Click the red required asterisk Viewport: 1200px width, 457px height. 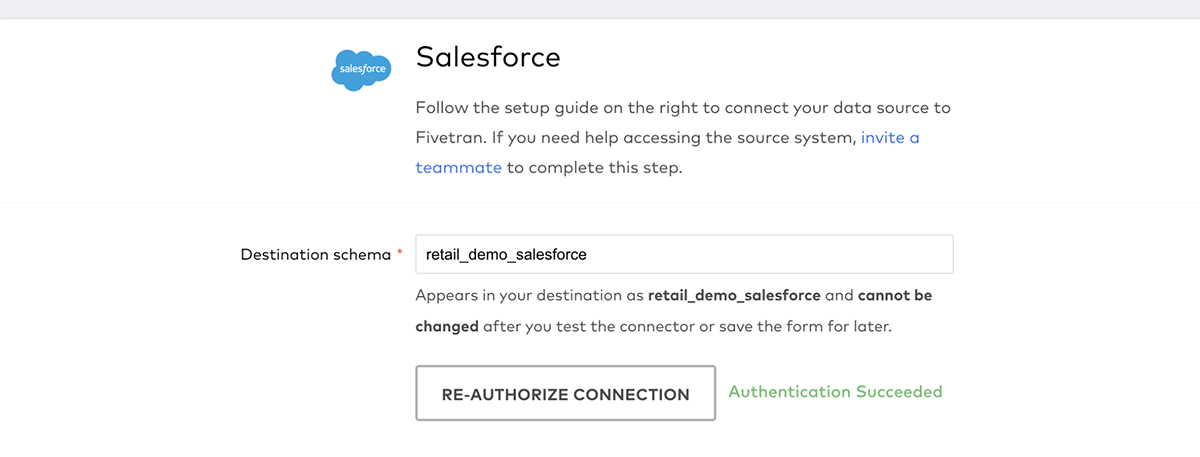pyautogui.click(x=400, y=254)
